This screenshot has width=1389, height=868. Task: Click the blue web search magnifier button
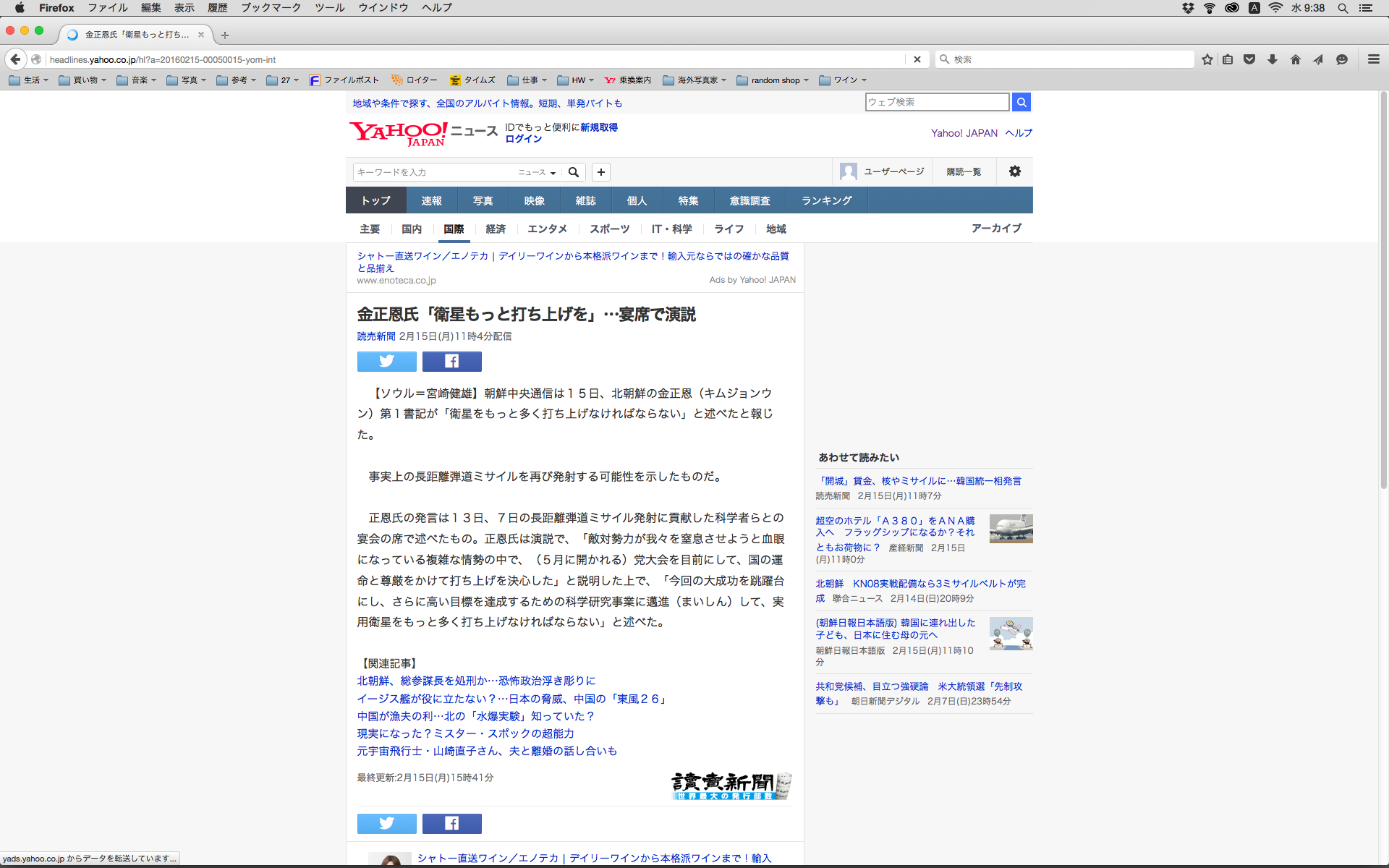[1021, 102]
